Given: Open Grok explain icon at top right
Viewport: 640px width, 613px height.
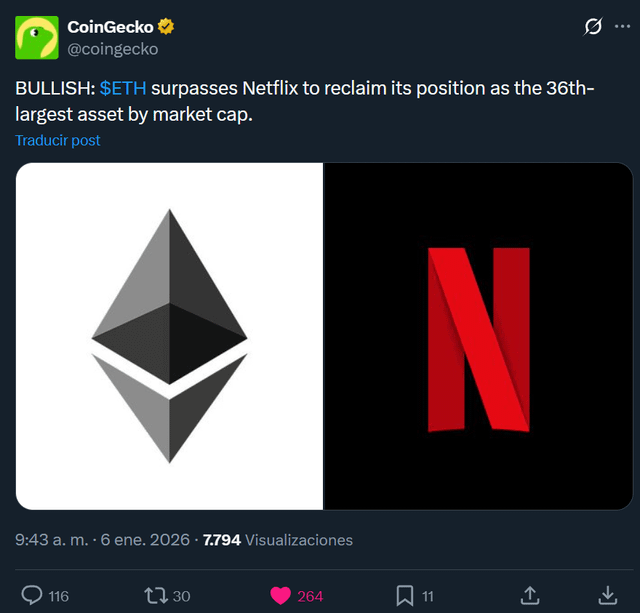Looking at the screenshot, I should click(592, 27).
